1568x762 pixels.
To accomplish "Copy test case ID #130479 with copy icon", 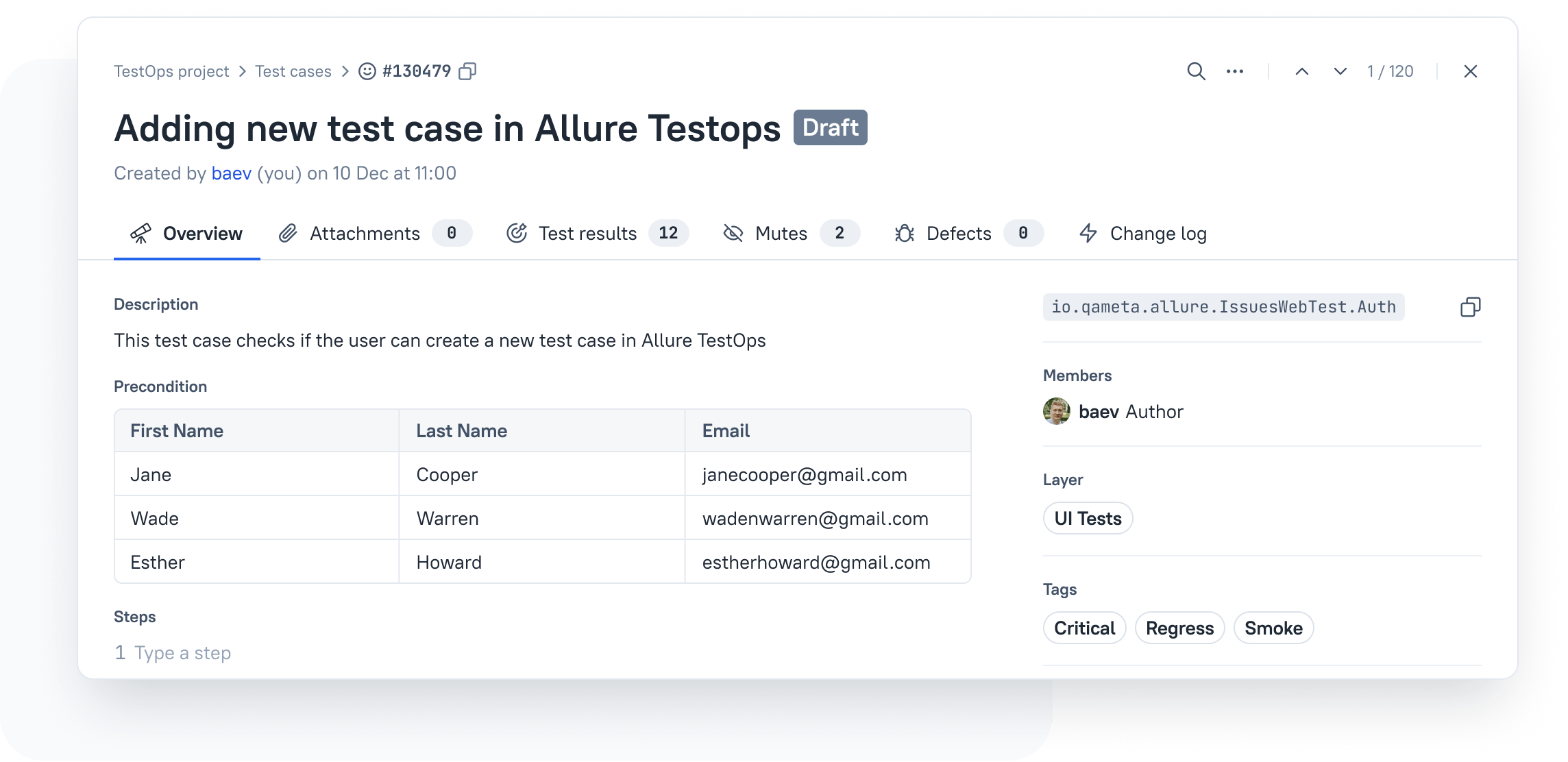I will pyautogui.click(x=468, y=71).
